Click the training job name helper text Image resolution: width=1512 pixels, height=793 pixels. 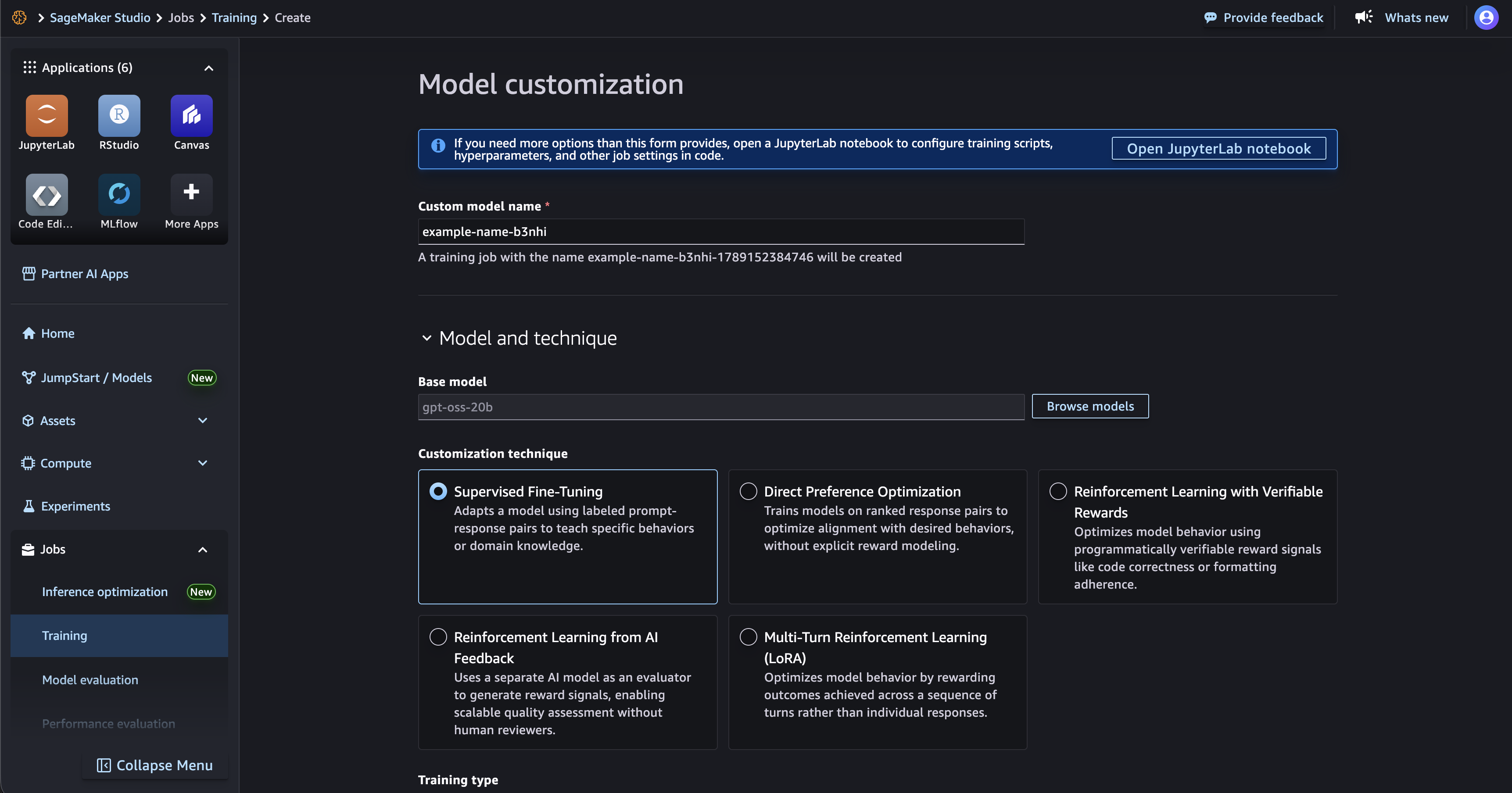pyautogui.click(x=660, y=257)
